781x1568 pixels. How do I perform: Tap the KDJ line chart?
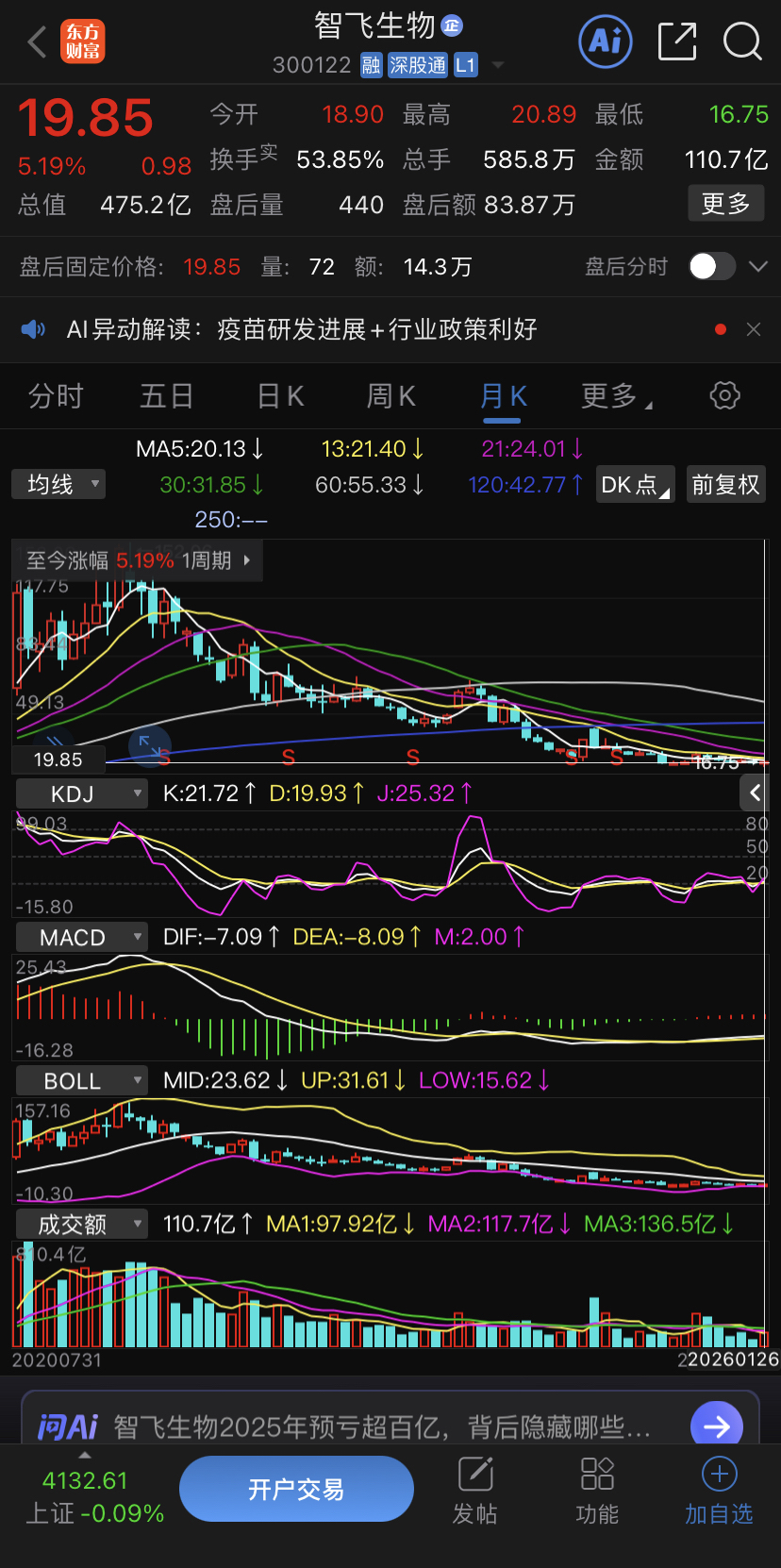coord(390,864)
